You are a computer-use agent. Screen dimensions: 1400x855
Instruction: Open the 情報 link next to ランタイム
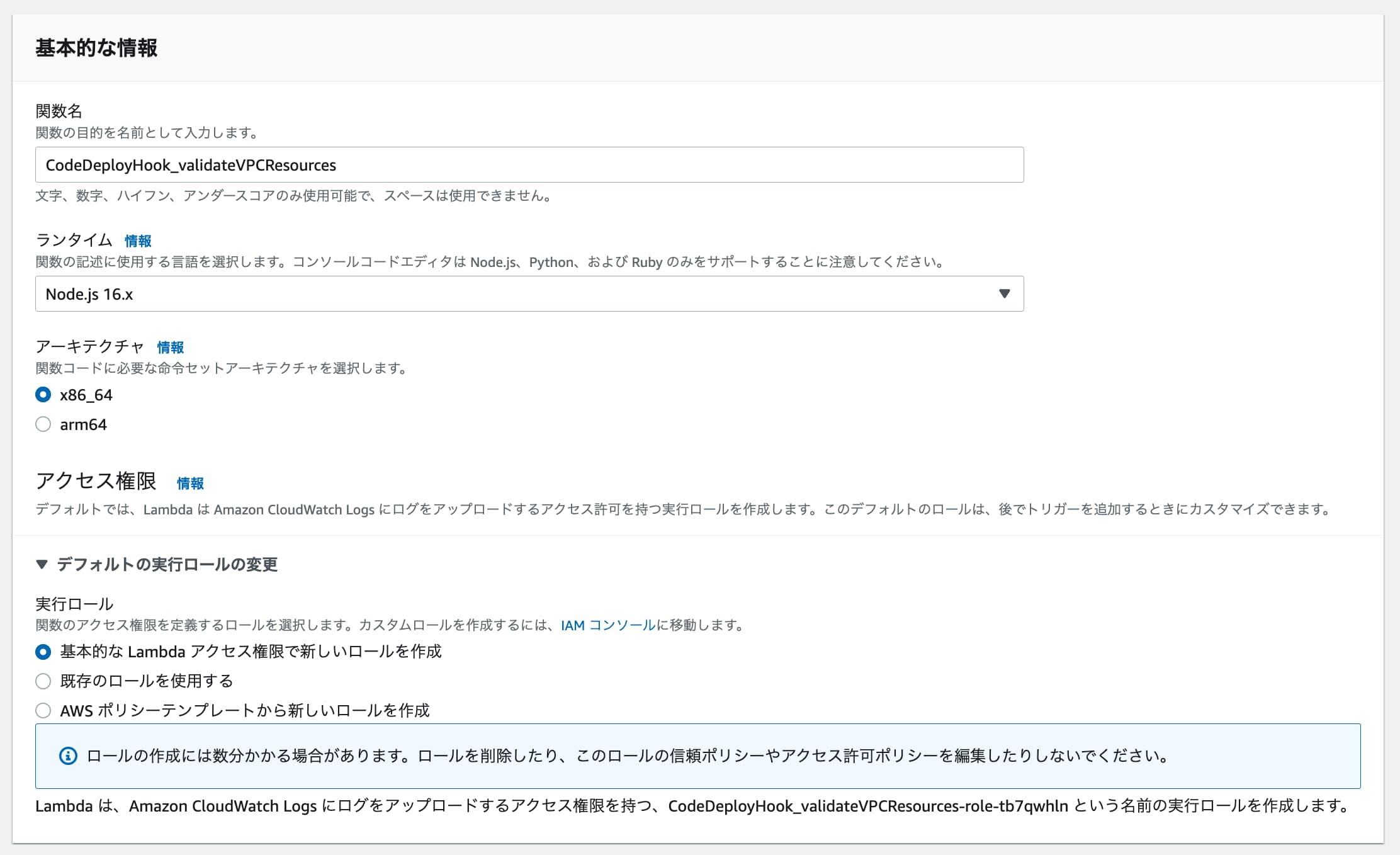138,240
